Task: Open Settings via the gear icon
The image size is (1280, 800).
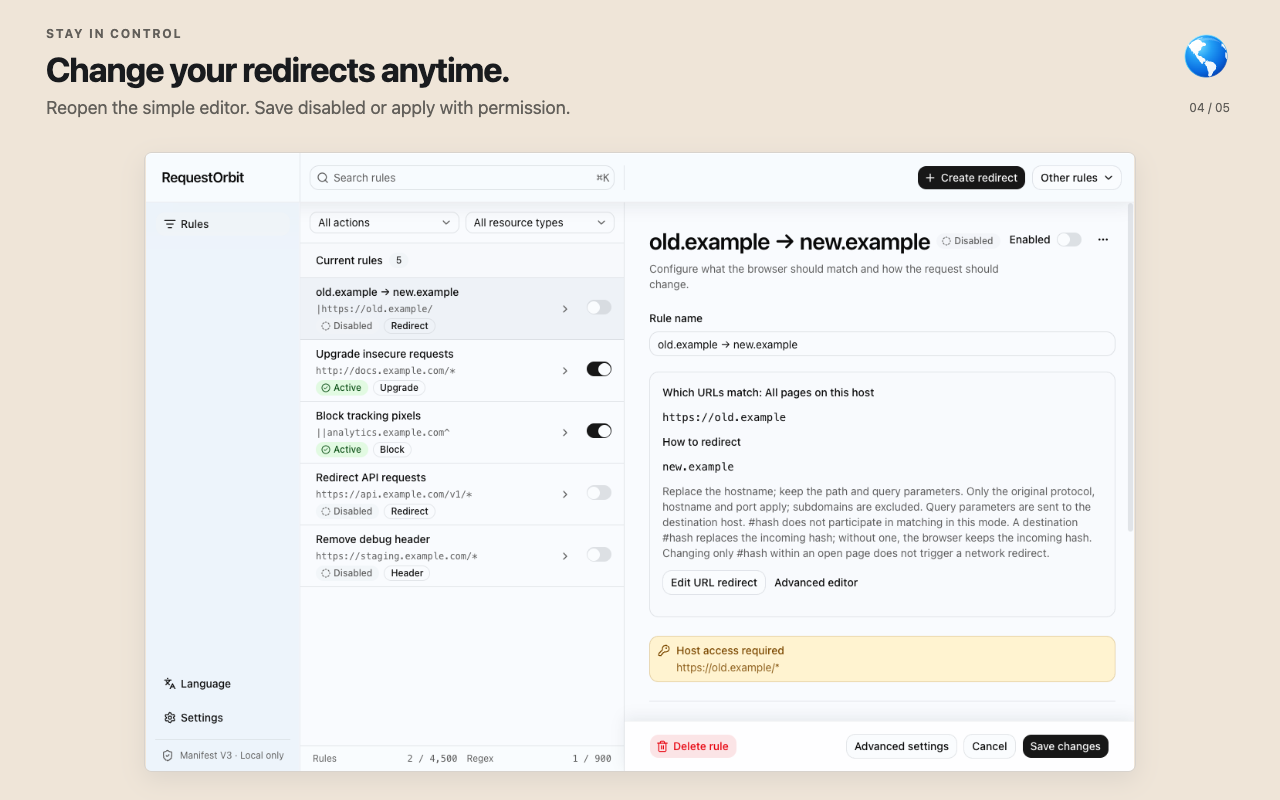Action: coord(170,718)
